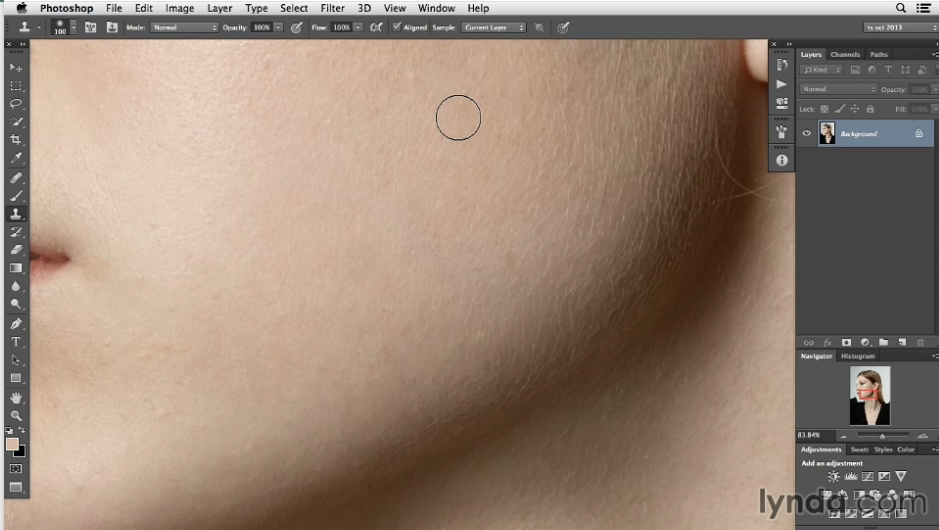This screenshot has height=530, width=939.
Task: Select the Move tool
Action: 16,68
